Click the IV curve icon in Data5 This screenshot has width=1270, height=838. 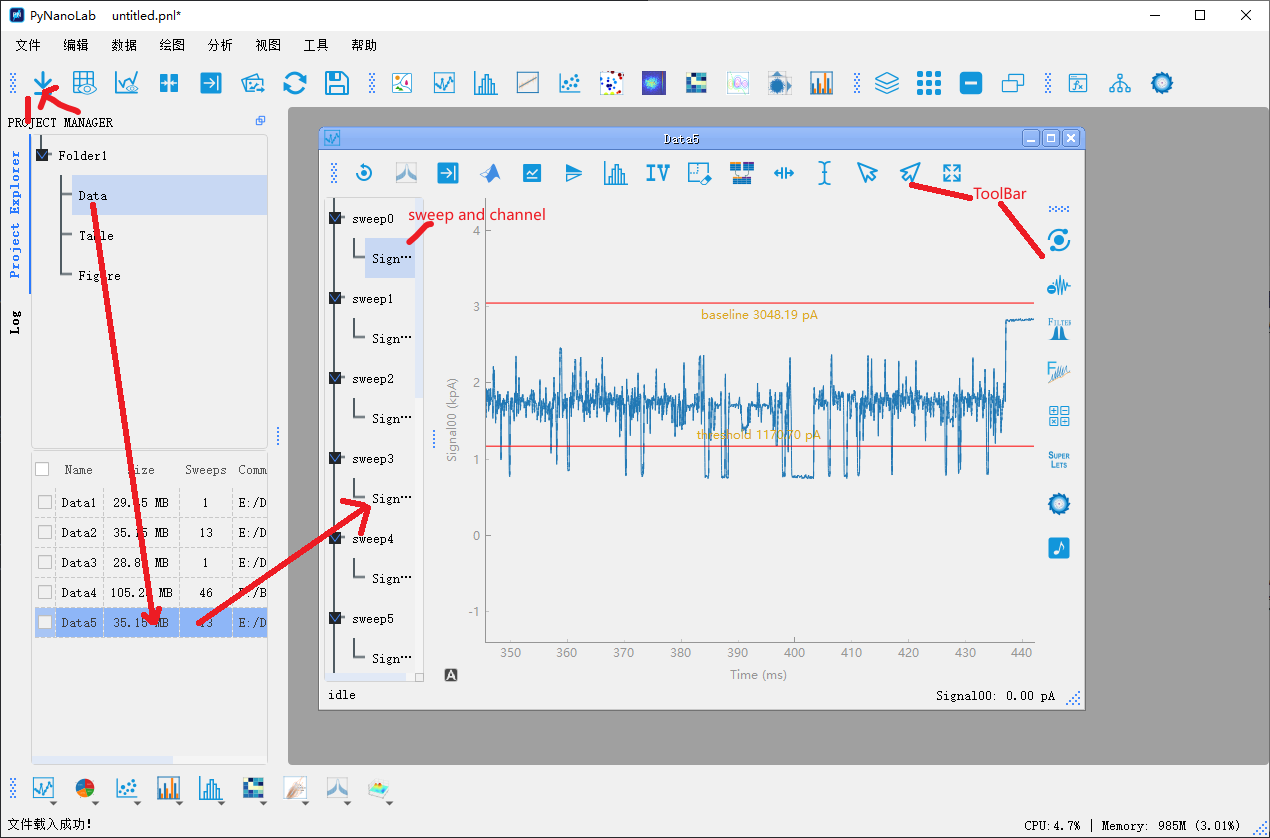(x=657, y=173)
